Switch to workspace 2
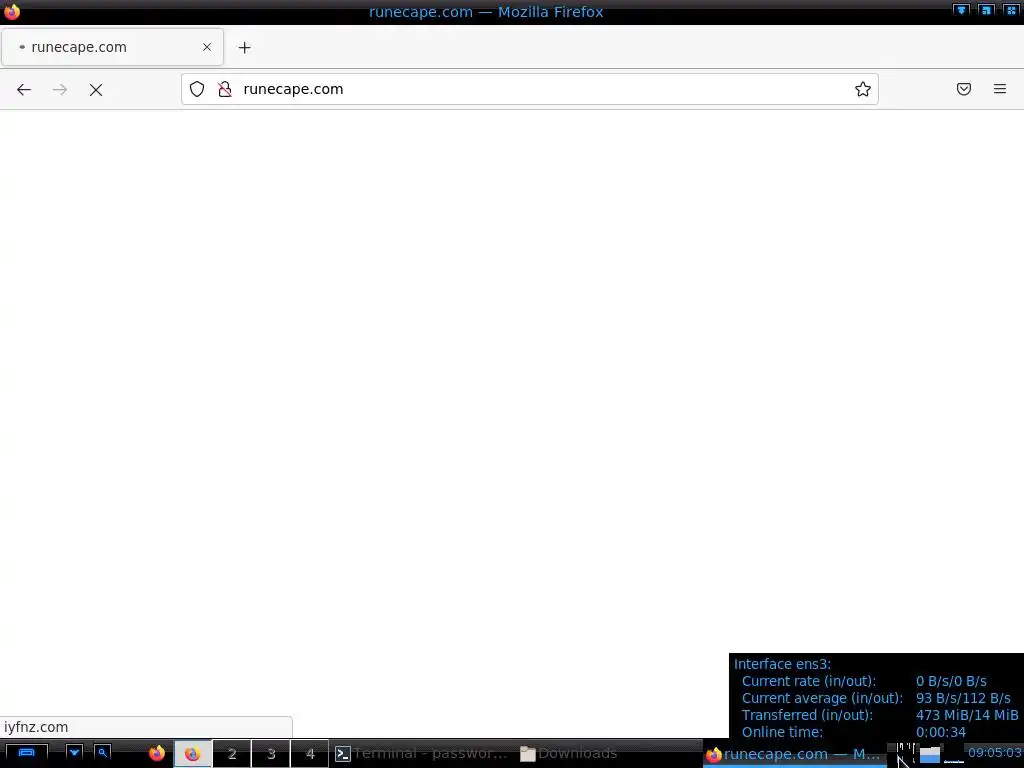The height and width of the screenshot is (768, 1024). tap(232, 754)
